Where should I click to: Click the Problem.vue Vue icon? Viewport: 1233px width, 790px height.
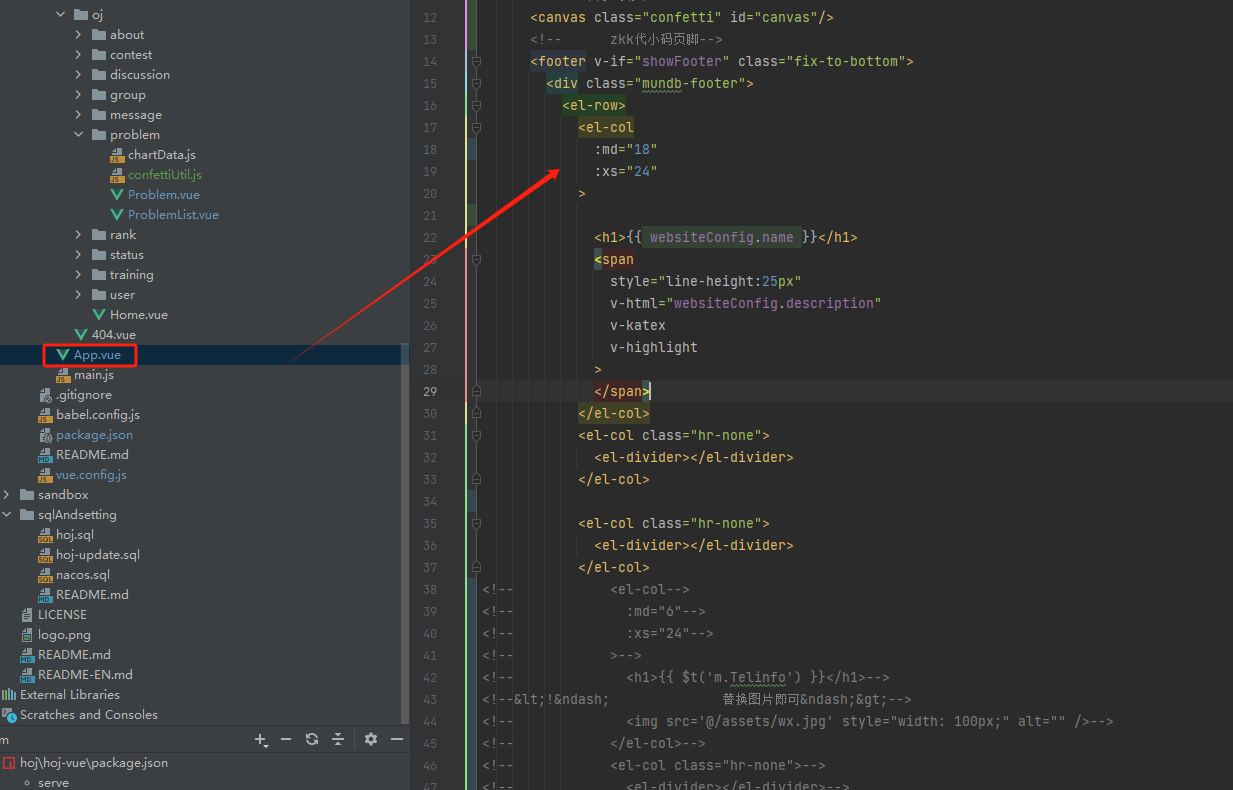point(117,195)
